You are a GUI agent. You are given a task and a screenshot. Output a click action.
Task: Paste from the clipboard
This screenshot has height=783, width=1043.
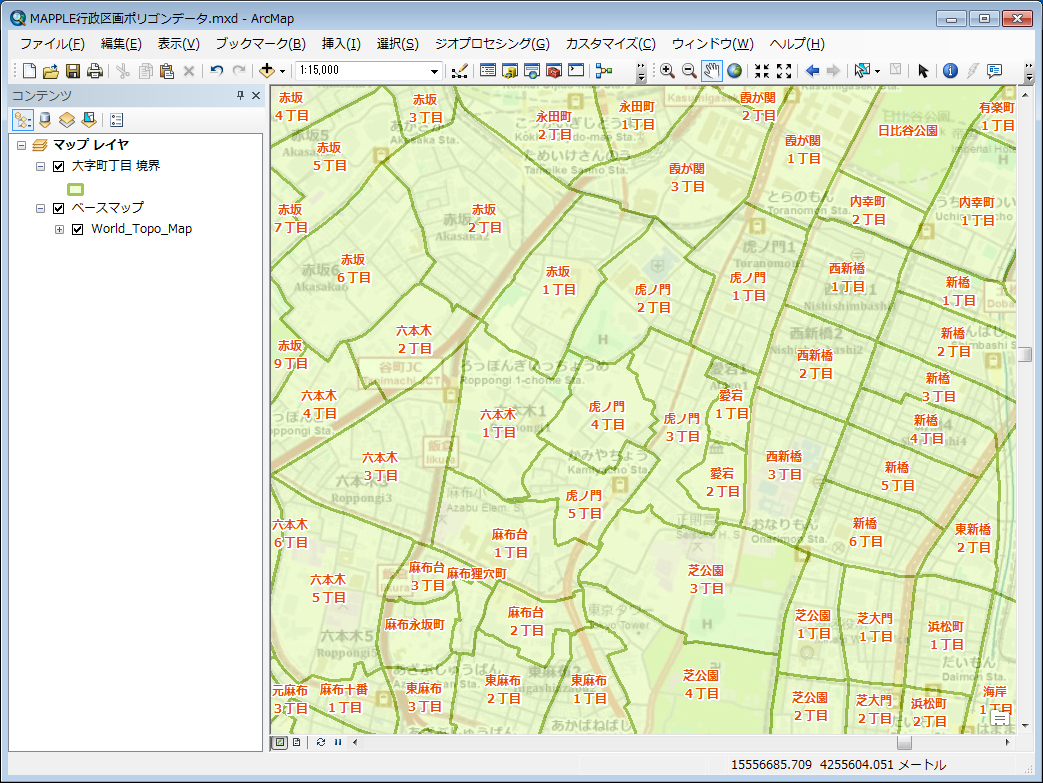point(167,71)
